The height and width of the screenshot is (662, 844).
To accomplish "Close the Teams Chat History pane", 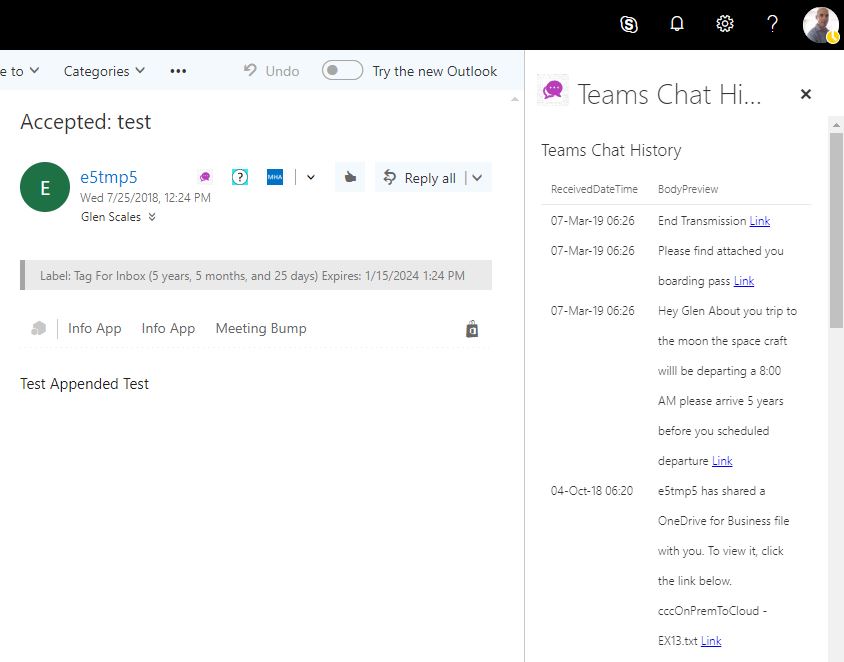I will (x=805, y=94).
